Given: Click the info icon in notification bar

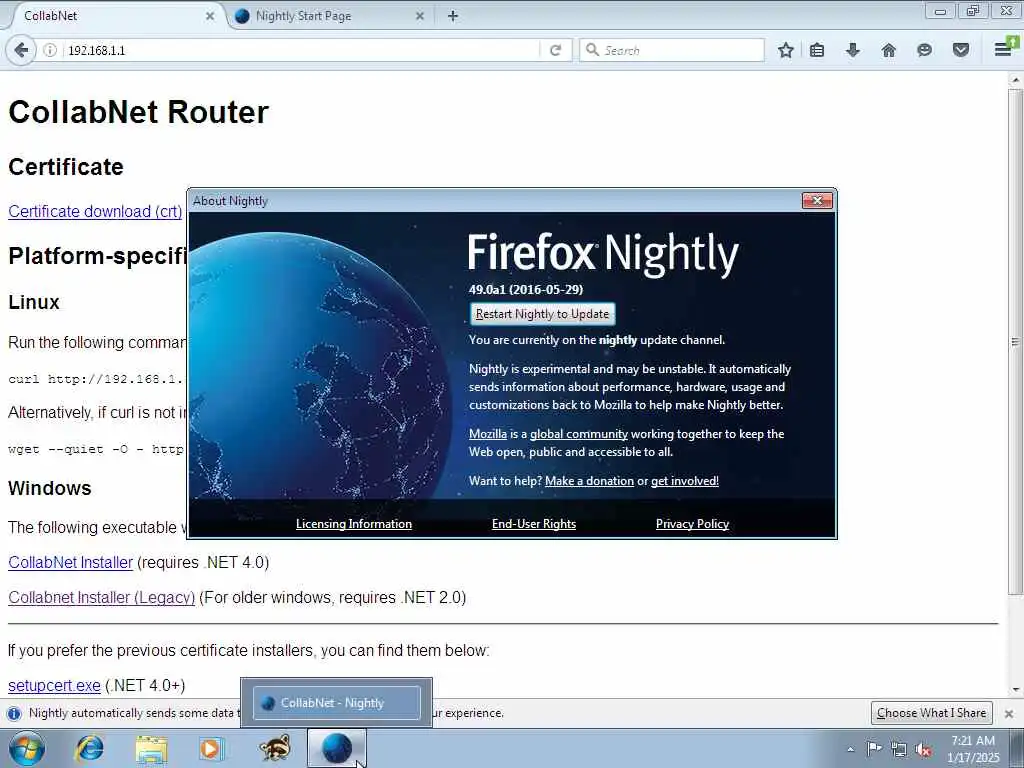Looking at the screenshot, I should 14,713.
